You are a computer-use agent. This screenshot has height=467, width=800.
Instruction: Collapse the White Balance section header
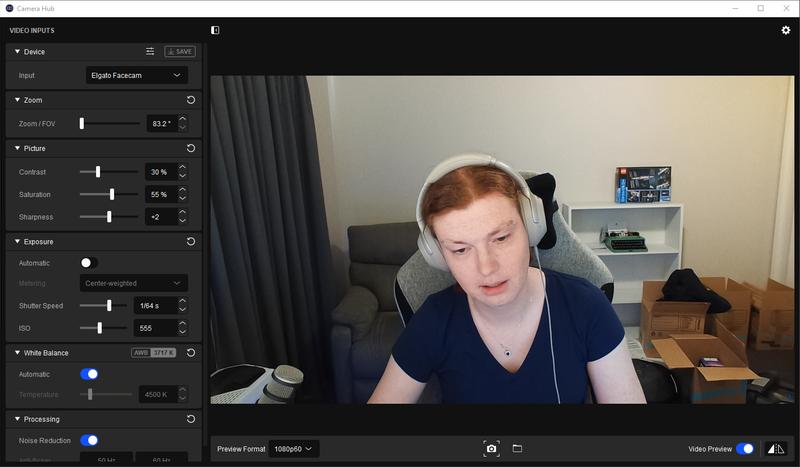tap(17, 353)
